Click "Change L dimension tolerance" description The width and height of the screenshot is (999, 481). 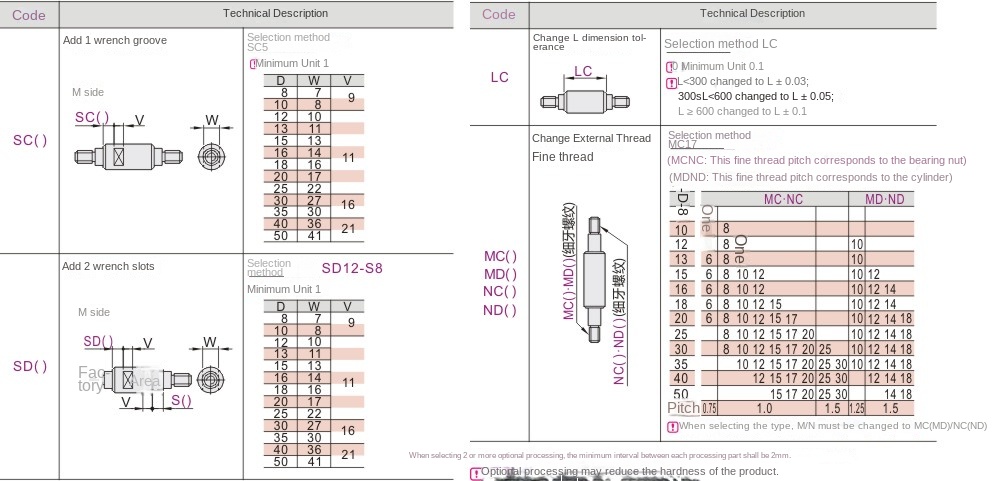click(x=589, y=42)
